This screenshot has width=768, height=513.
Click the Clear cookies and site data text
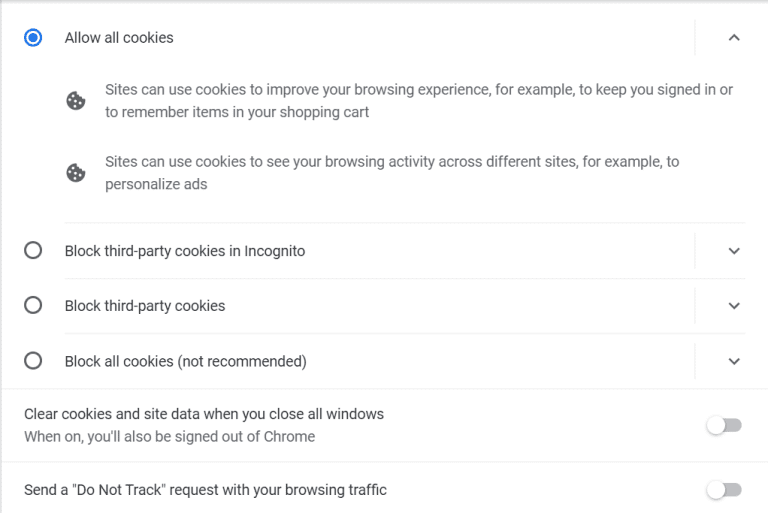(204, 414)
